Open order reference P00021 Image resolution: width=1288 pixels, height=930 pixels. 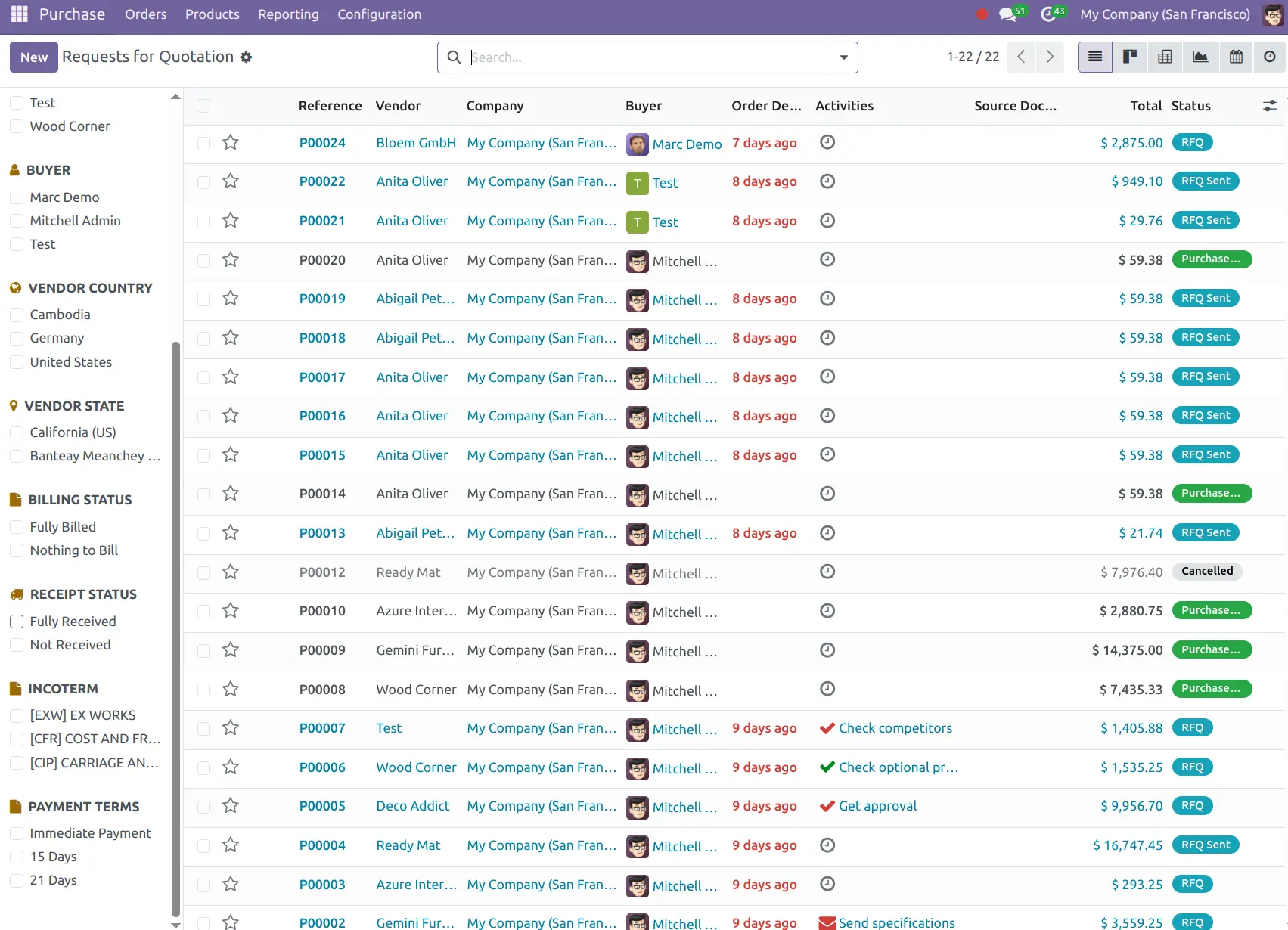[322, 221]
